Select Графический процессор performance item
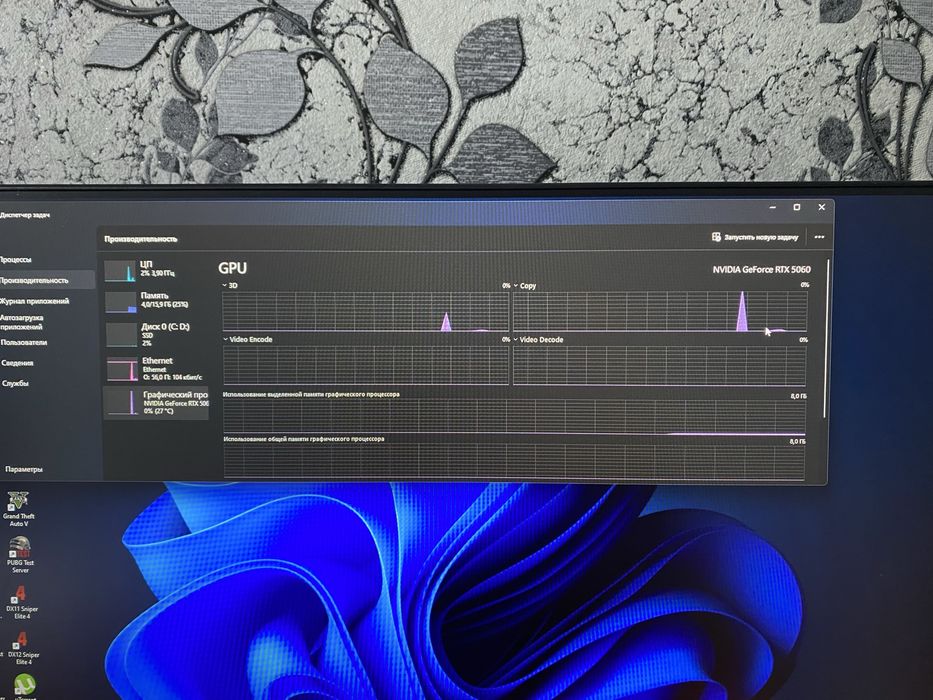This screenshot has width=933, height=700. [156, 402]
